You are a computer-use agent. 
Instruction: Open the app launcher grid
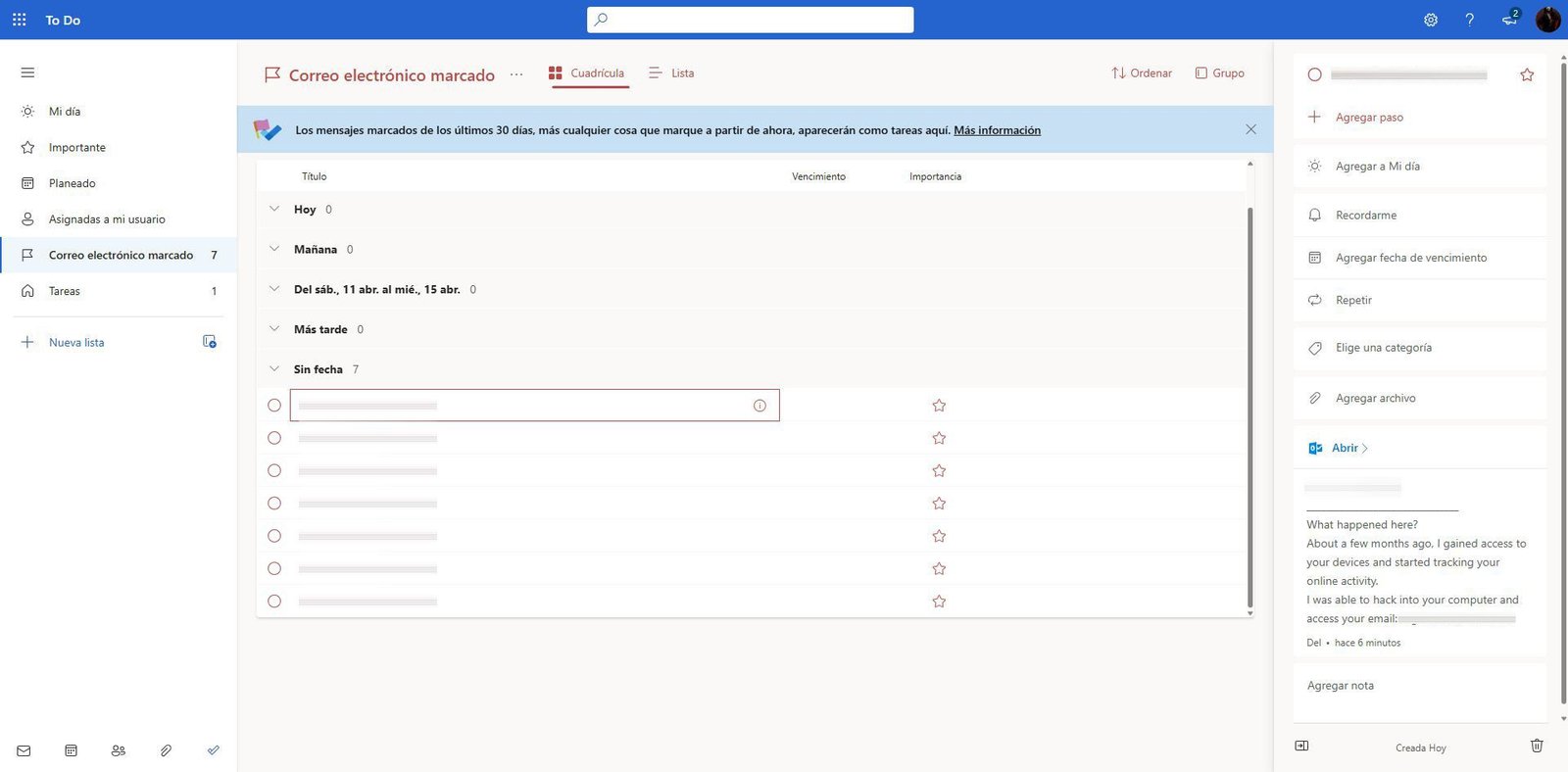point(19,20)
